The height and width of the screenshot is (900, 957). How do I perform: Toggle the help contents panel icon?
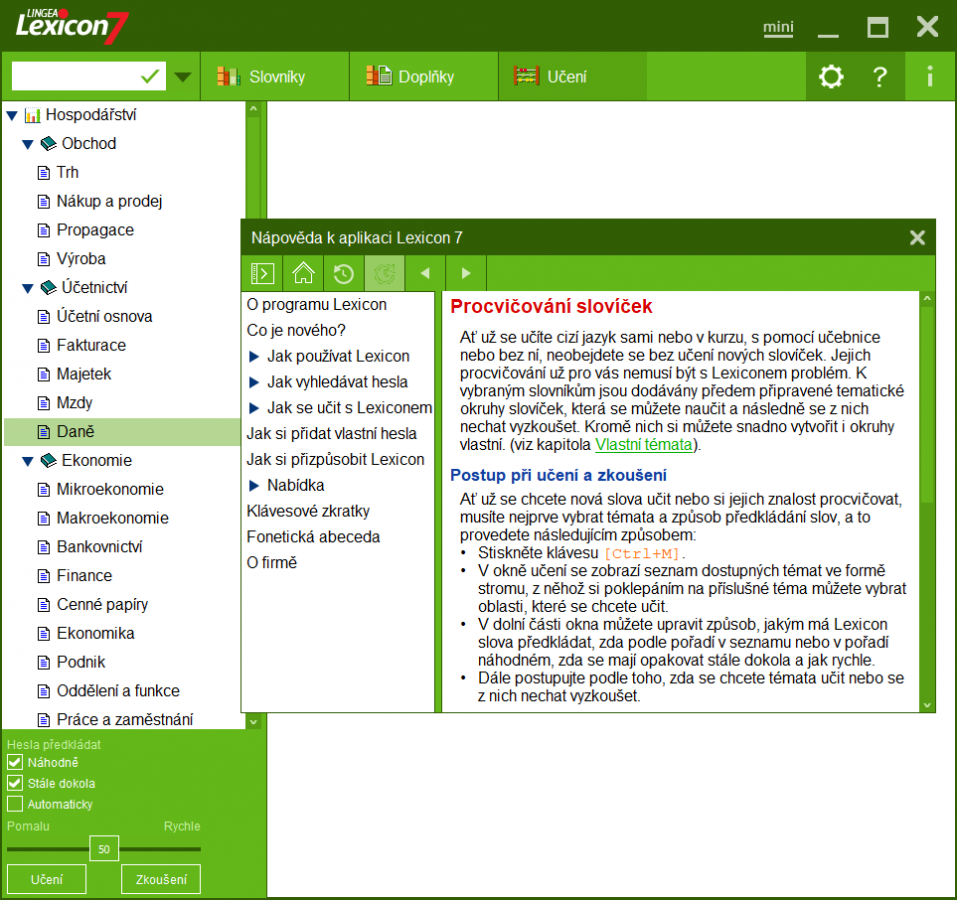click(262, 272)
